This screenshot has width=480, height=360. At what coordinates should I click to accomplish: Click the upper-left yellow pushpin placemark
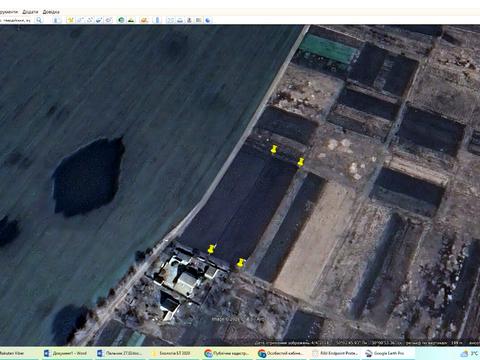pos(274,149)
